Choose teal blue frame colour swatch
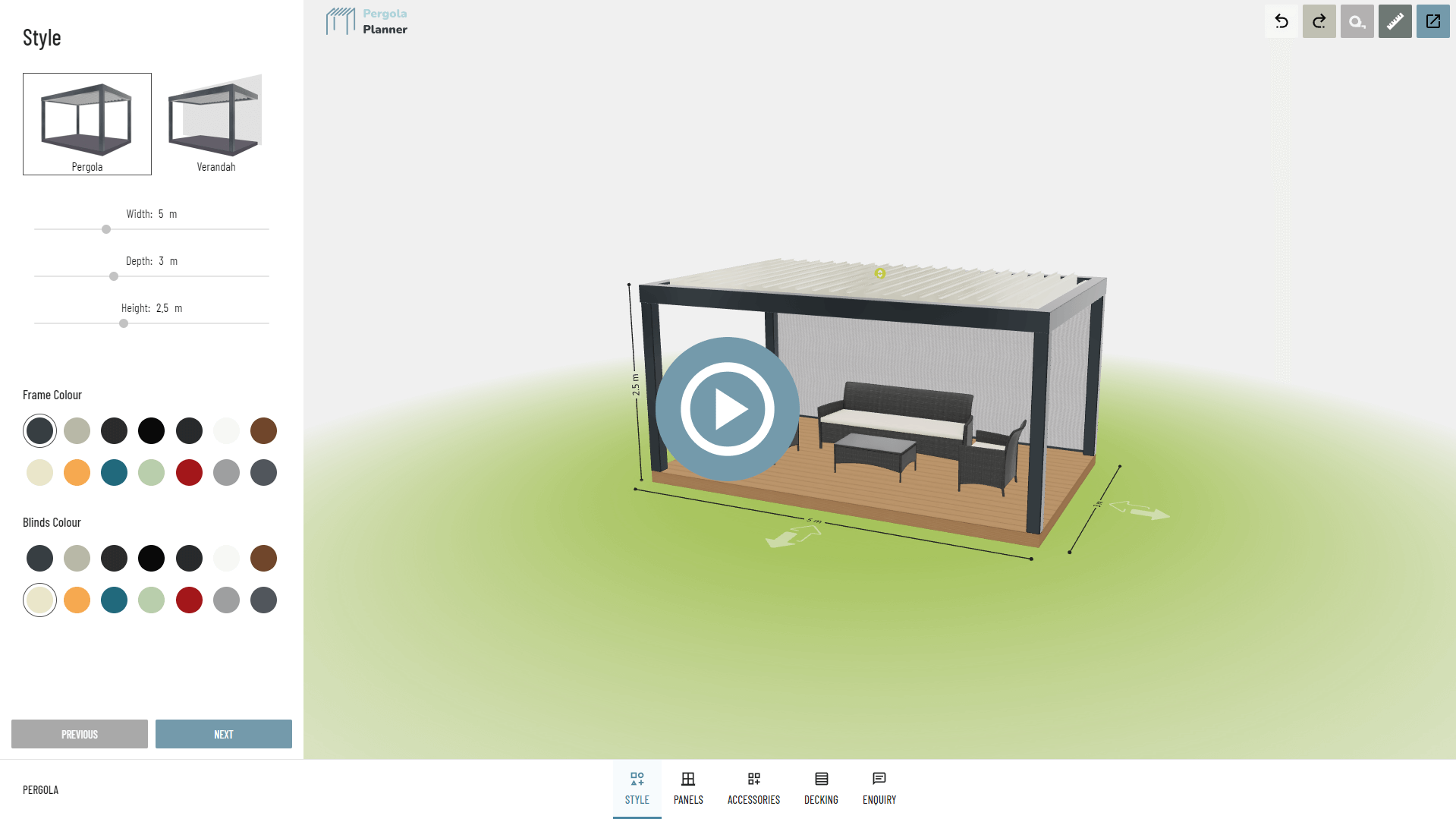Viewport: 1456px width, 819px height. click(x=114, y=473)
